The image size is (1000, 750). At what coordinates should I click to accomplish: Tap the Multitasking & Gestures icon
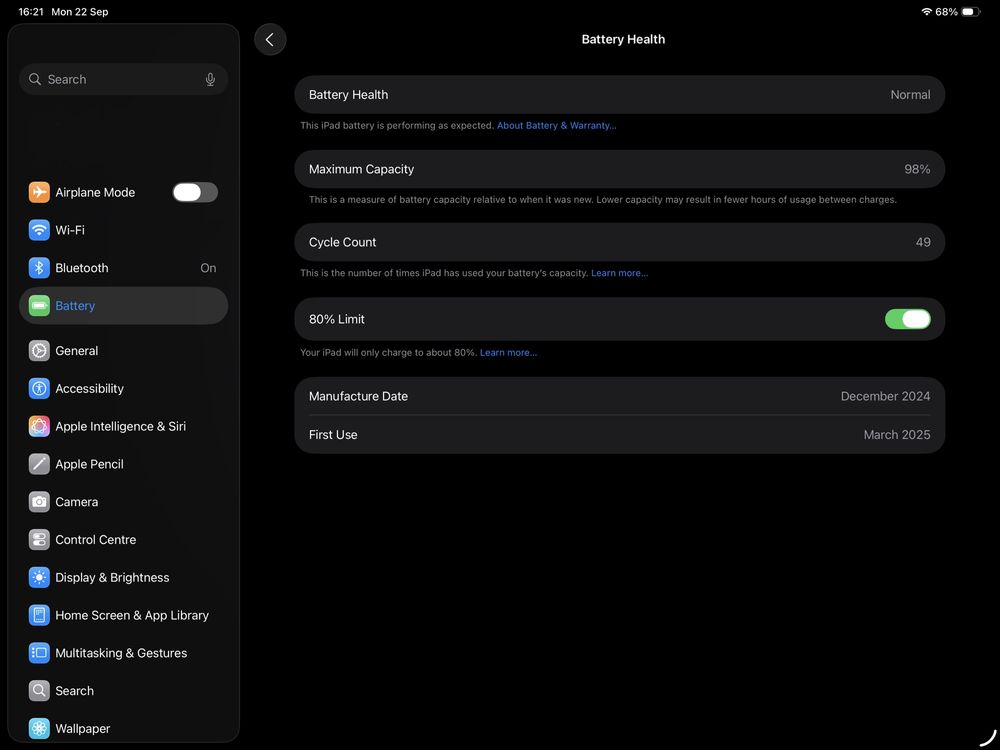coord(39,653)
